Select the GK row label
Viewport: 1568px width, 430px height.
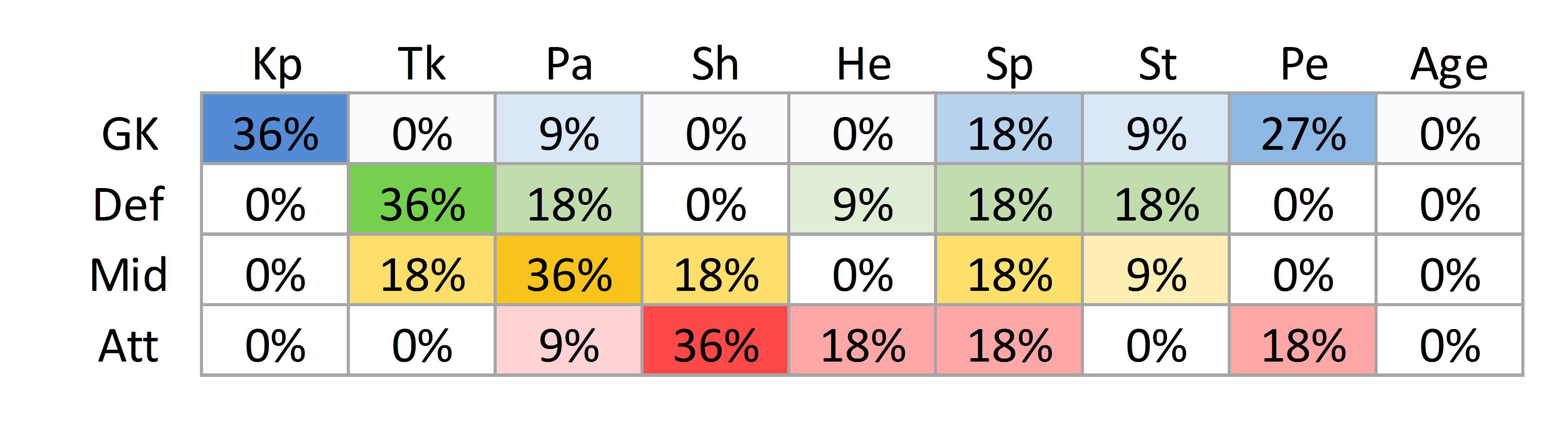pos(130,134)
